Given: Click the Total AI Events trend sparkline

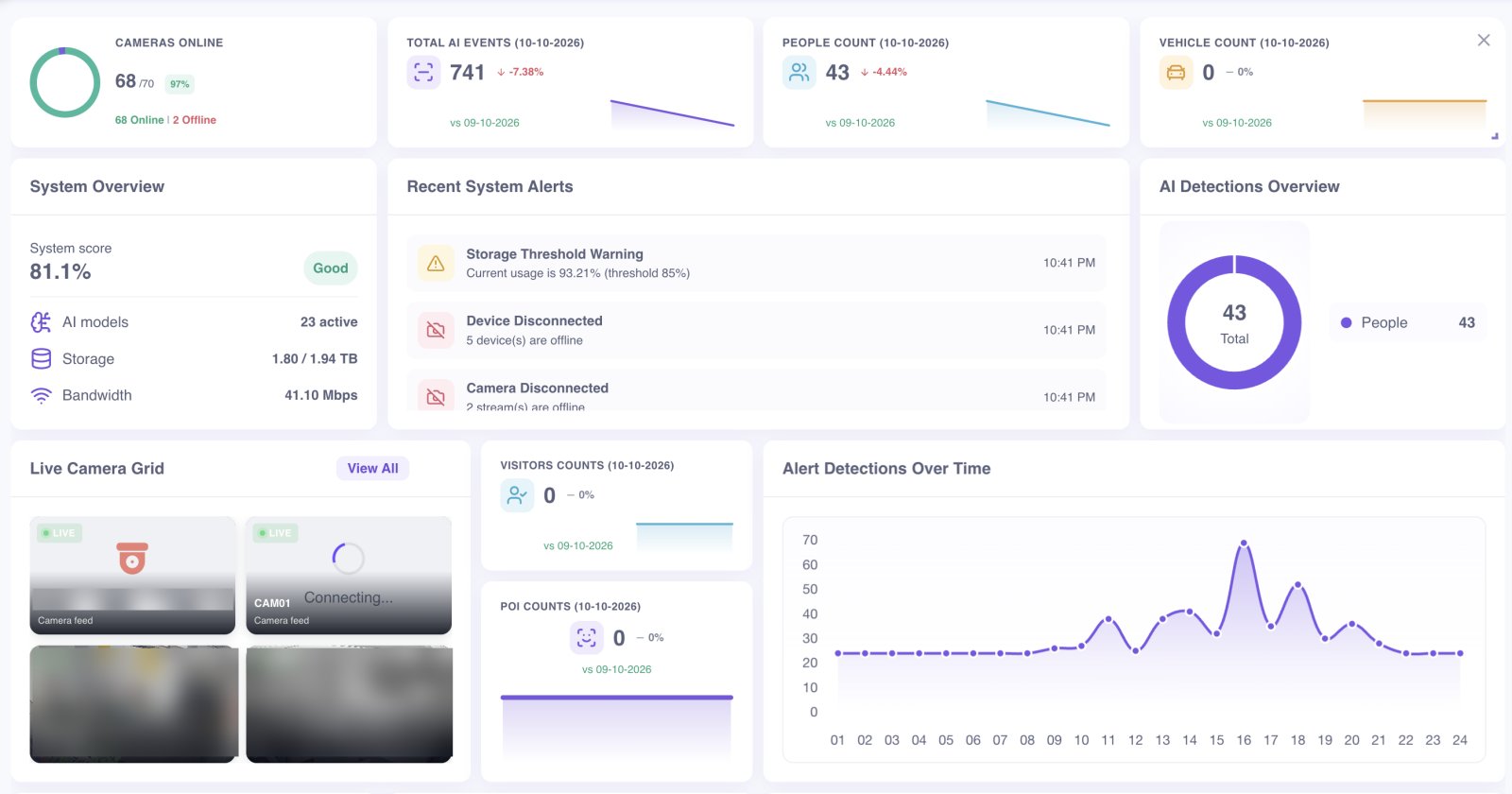Looking at the screenshot, I should 672,113.
